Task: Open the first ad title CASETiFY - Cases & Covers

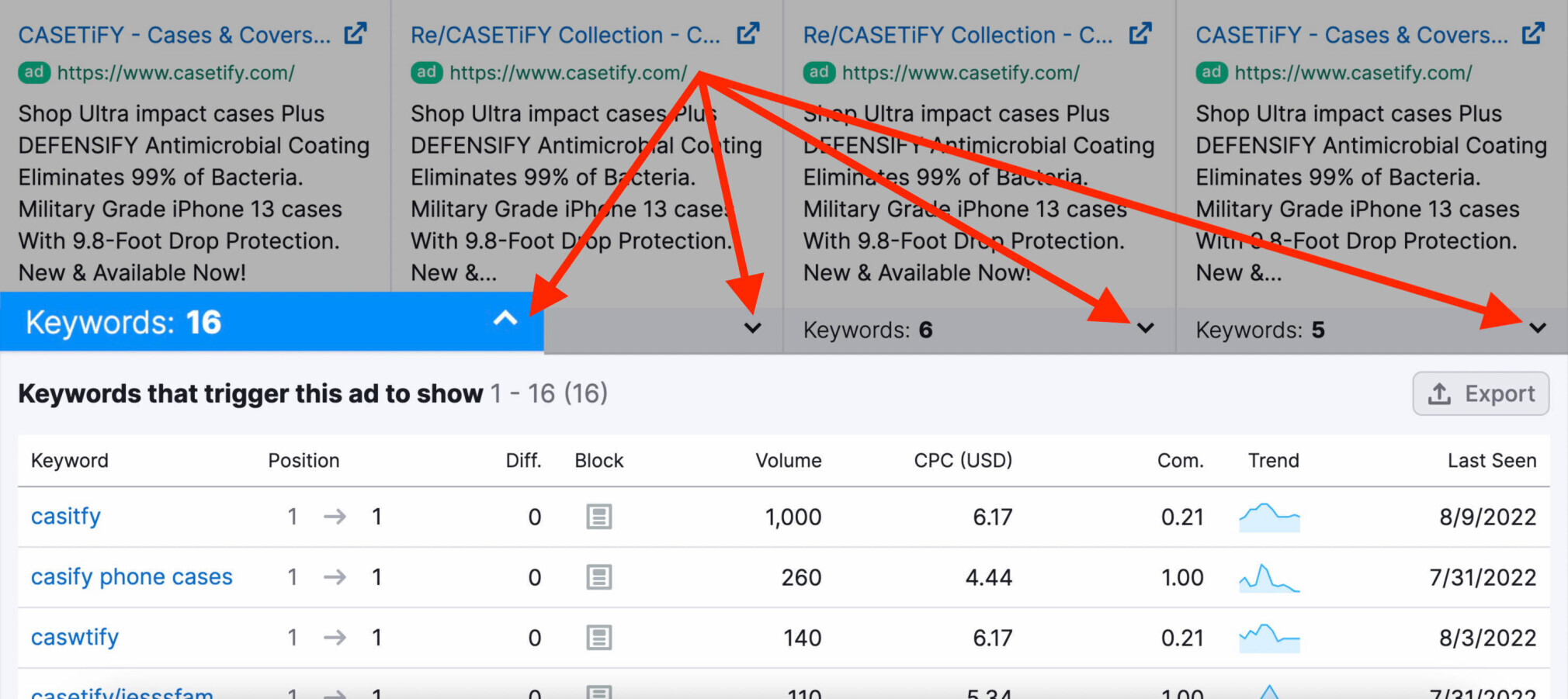Action: [x=175, y=35]
